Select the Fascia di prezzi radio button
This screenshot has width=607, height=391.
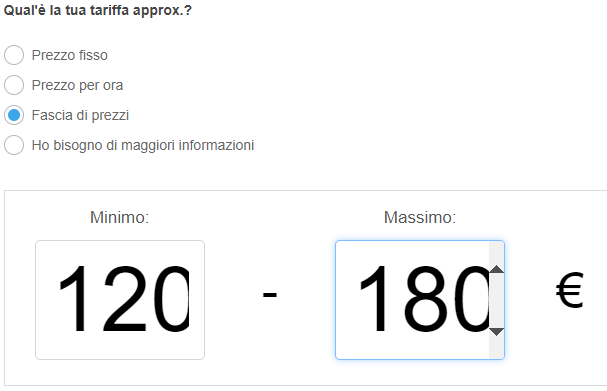pos(14,115)
